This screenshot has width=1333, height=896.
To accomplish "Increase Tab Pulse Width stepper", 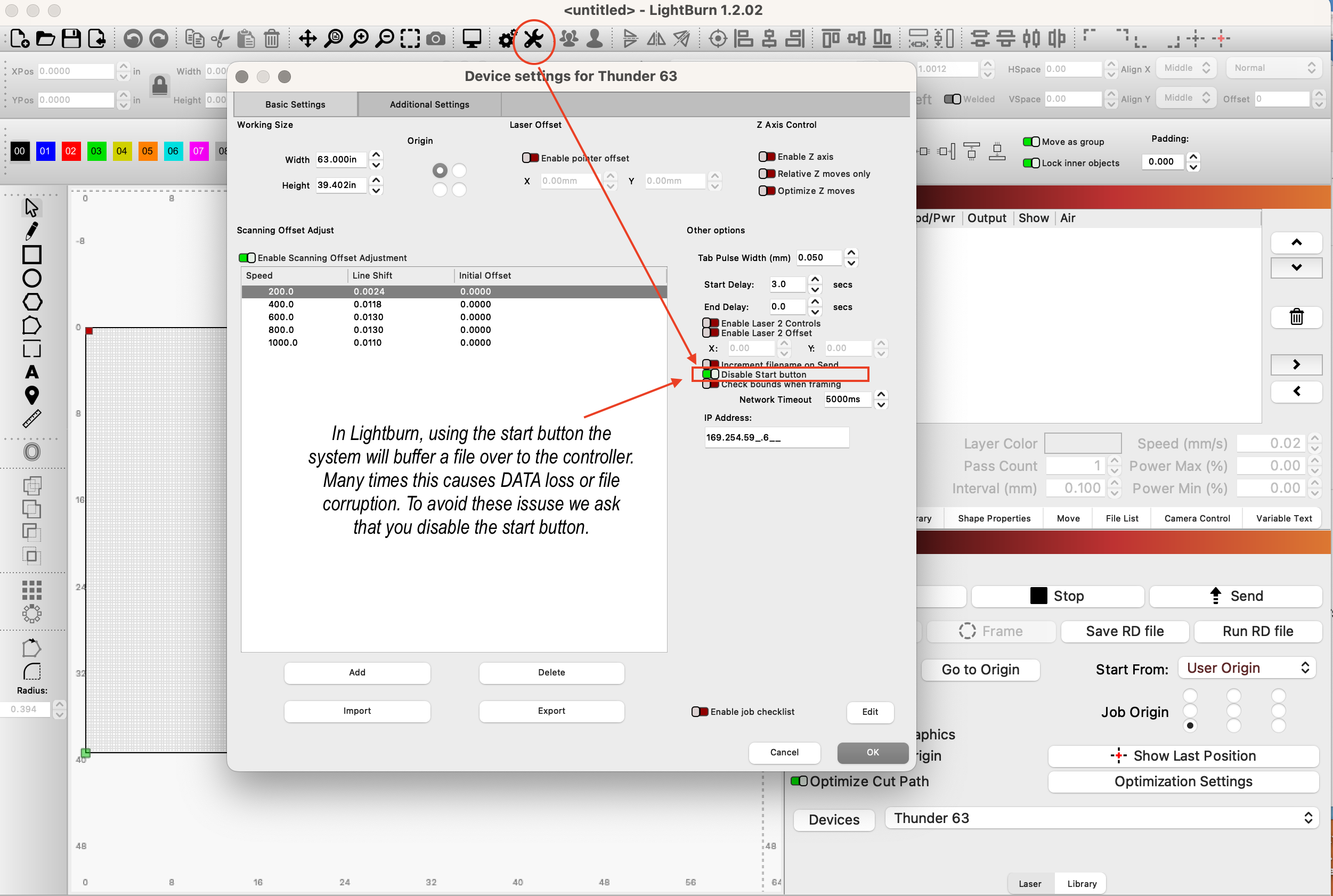I will 851,252.
